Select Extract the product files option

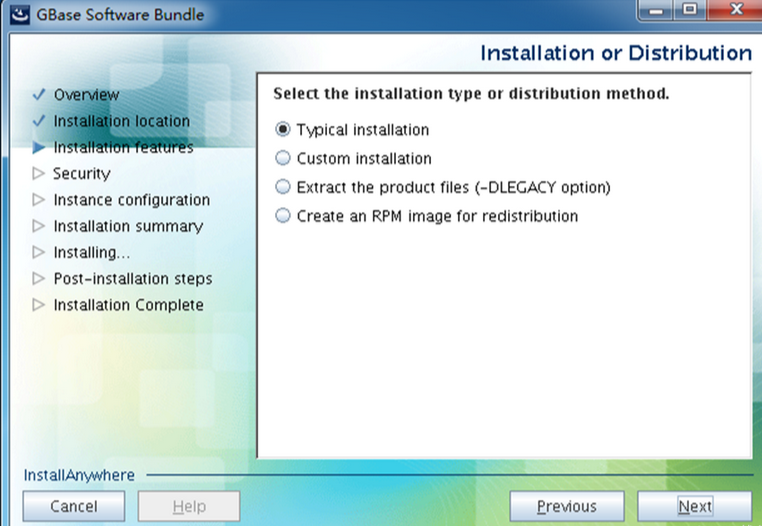pyautogui.click(x=282, y=187)
